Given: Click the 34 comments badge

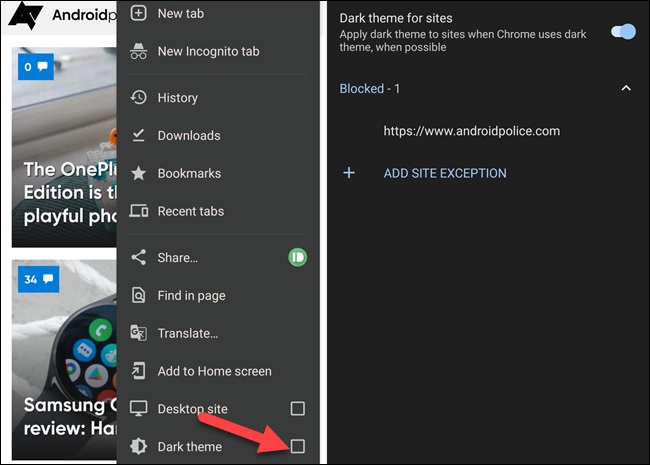Looking at the screenshot, I should coord(38,279).
